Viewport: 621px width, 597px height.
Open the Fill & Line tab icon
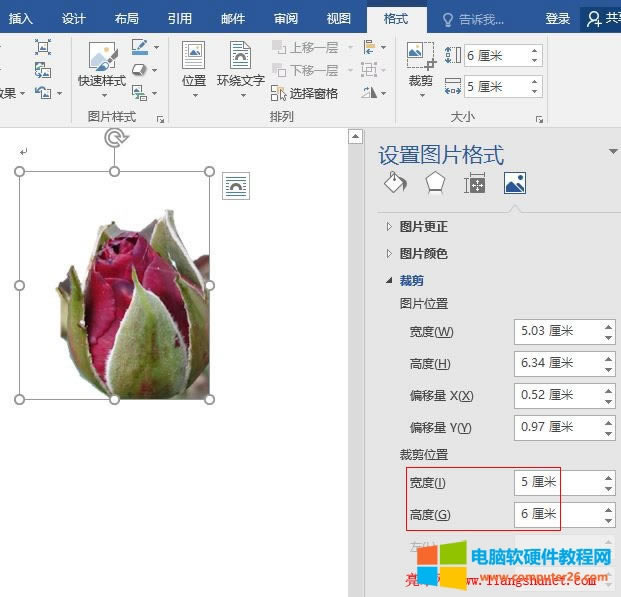[395, 183]
